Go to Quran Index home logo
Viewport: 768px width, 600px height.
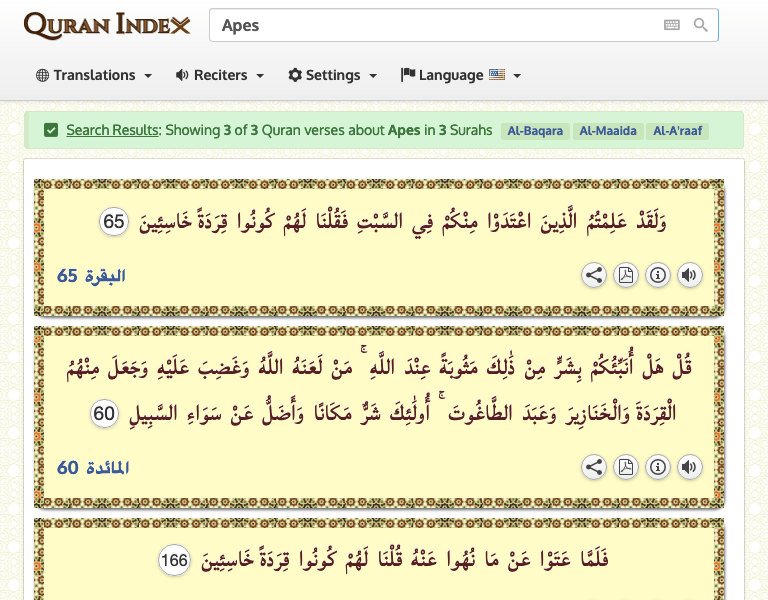[x=107, y=25]
